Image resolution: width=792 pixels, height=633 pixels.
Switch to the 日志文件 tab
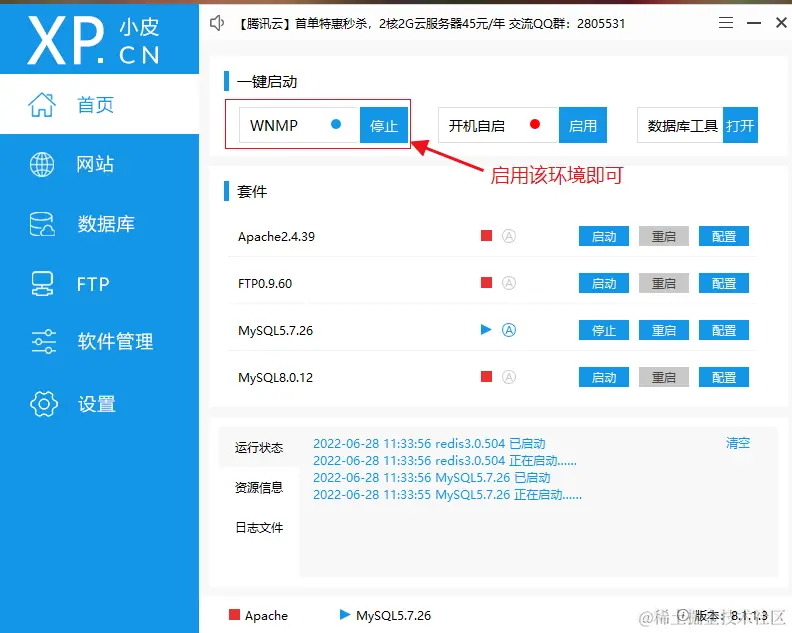coord(259,527)
